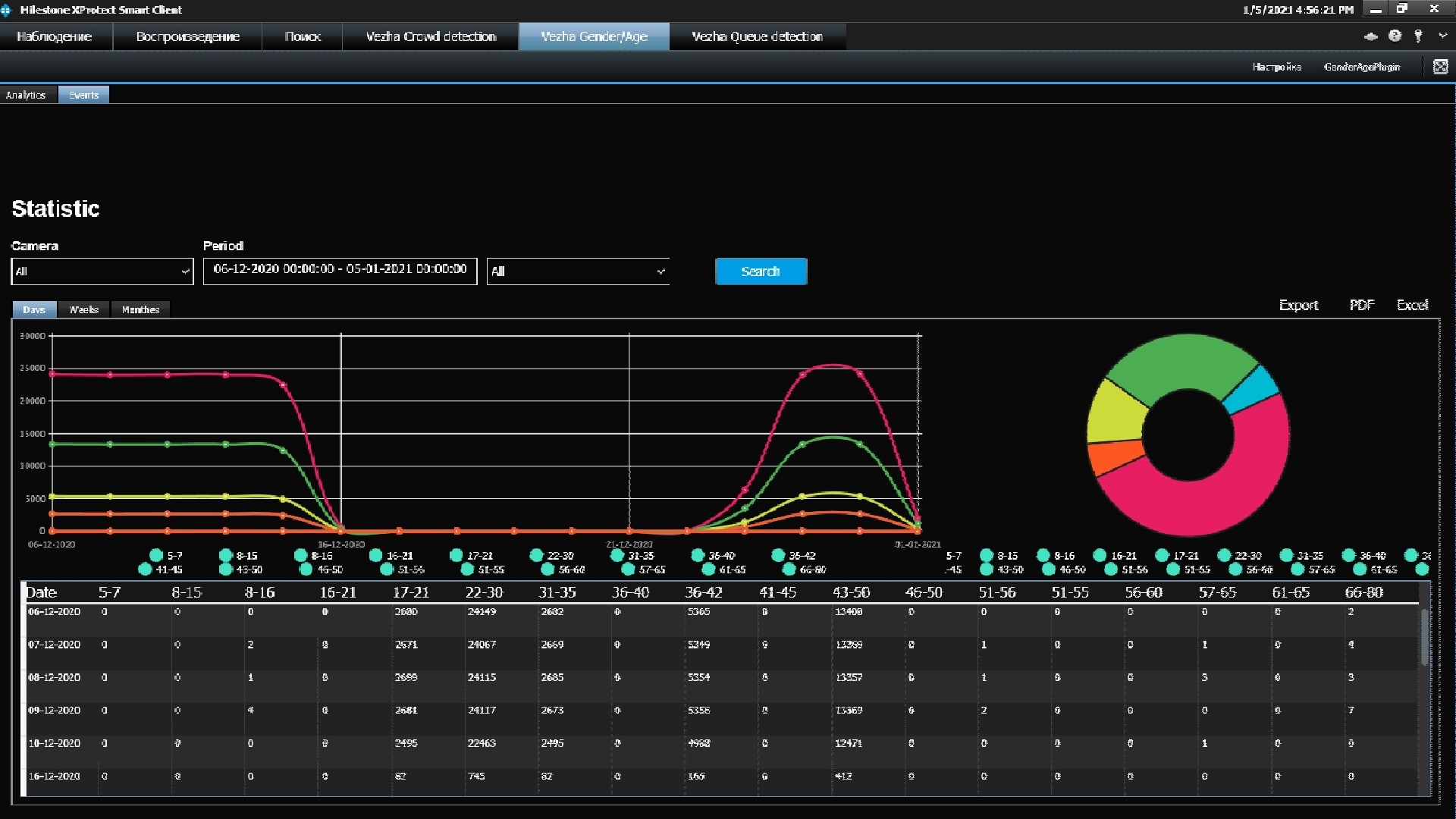Toggle the 5-7 age series in chart legend

(156, 555)
